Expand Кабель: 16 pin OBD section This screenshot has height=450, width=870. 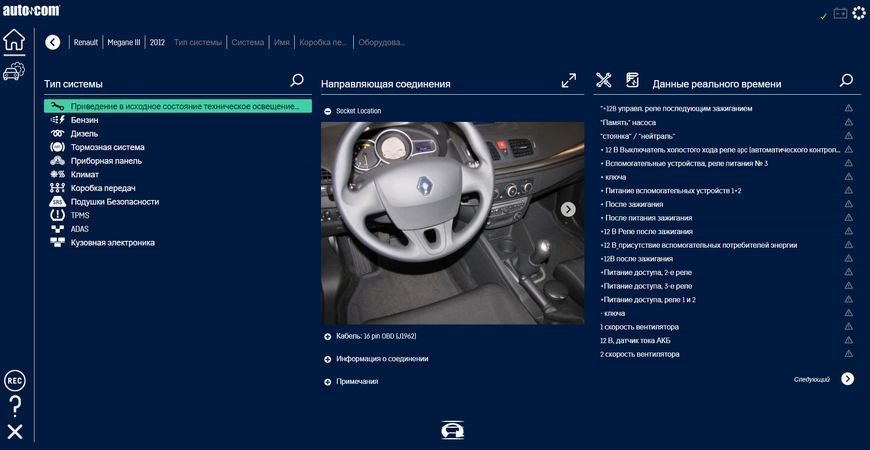pos(327,336)
